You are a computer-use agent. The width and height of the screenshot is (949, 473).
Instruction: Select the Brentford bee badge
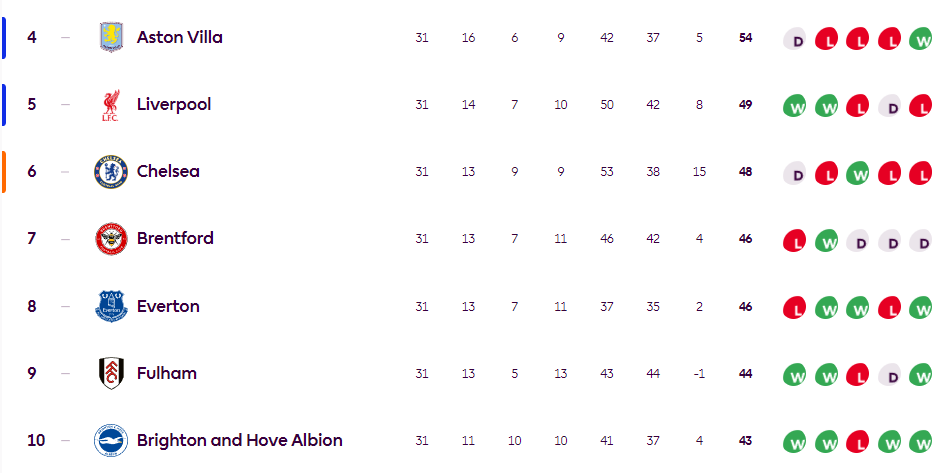111,239
